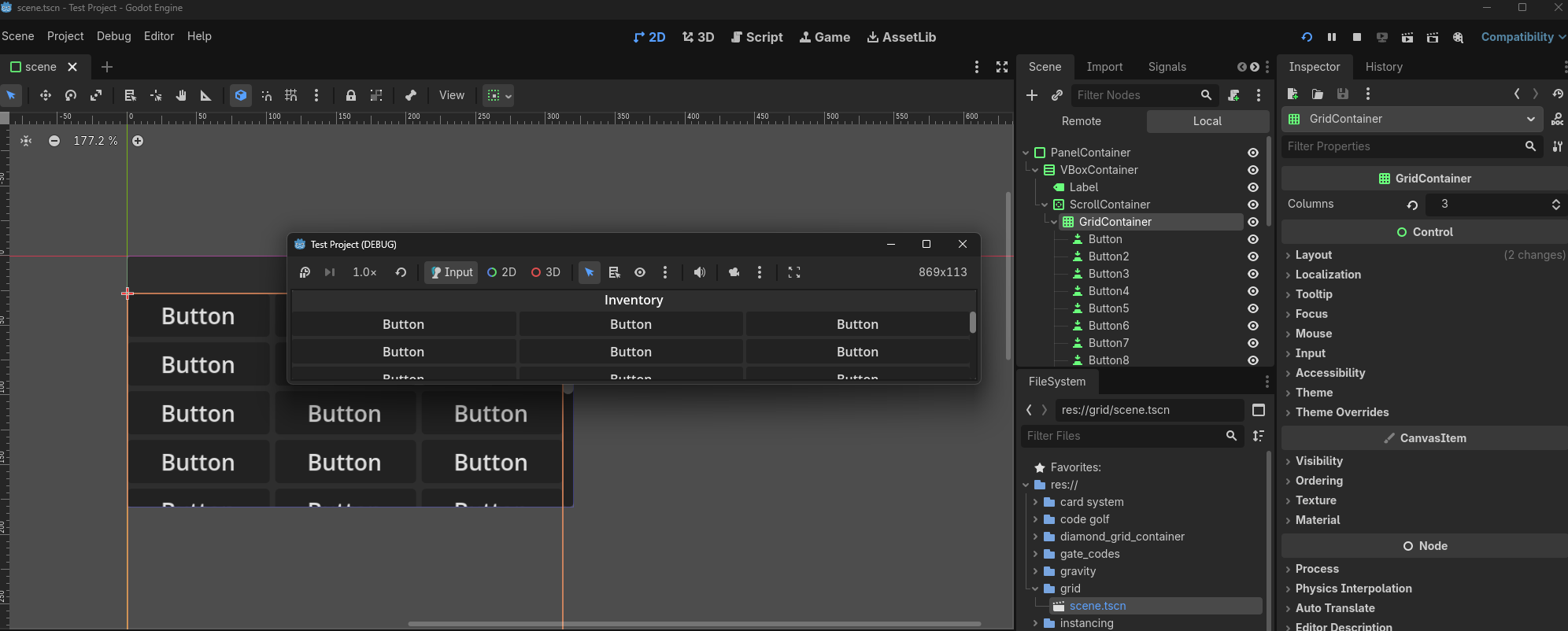1568x631 pixels.
Task: Activate the Ruler measurement tool
Action: [205, 95]
